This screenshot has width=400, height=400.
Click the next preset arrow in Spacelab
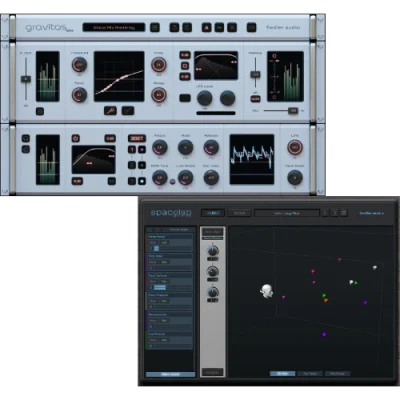(x=335, y=213)
